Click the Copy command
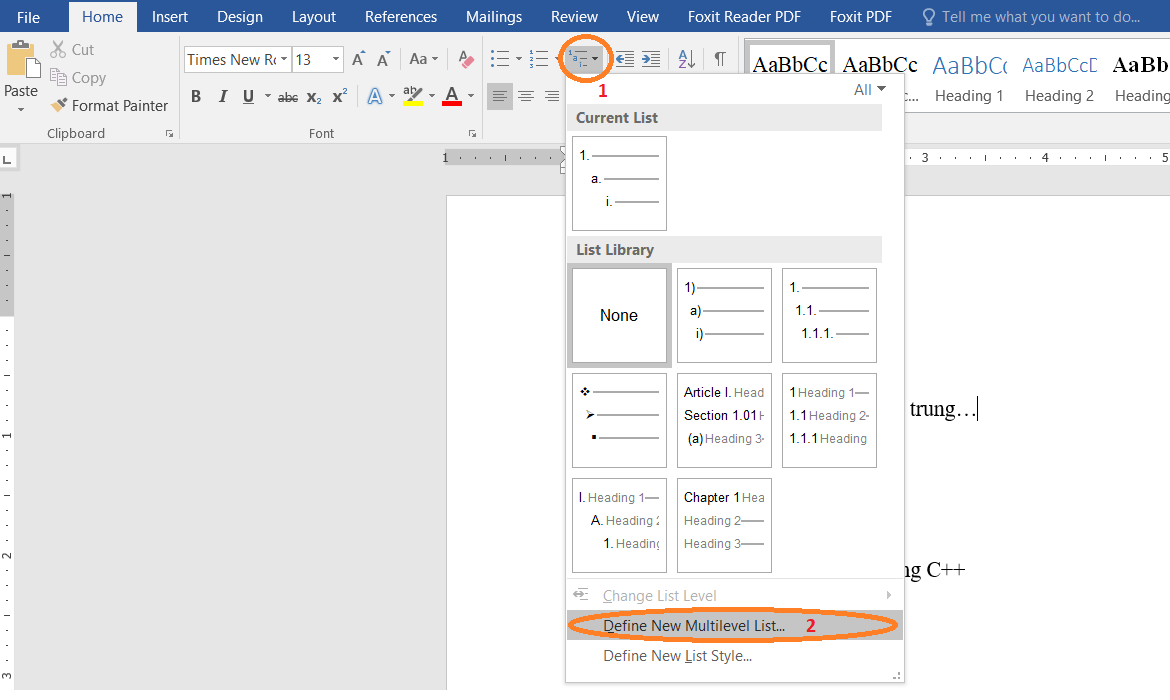The image size is (1170, 700). (78, 78)
